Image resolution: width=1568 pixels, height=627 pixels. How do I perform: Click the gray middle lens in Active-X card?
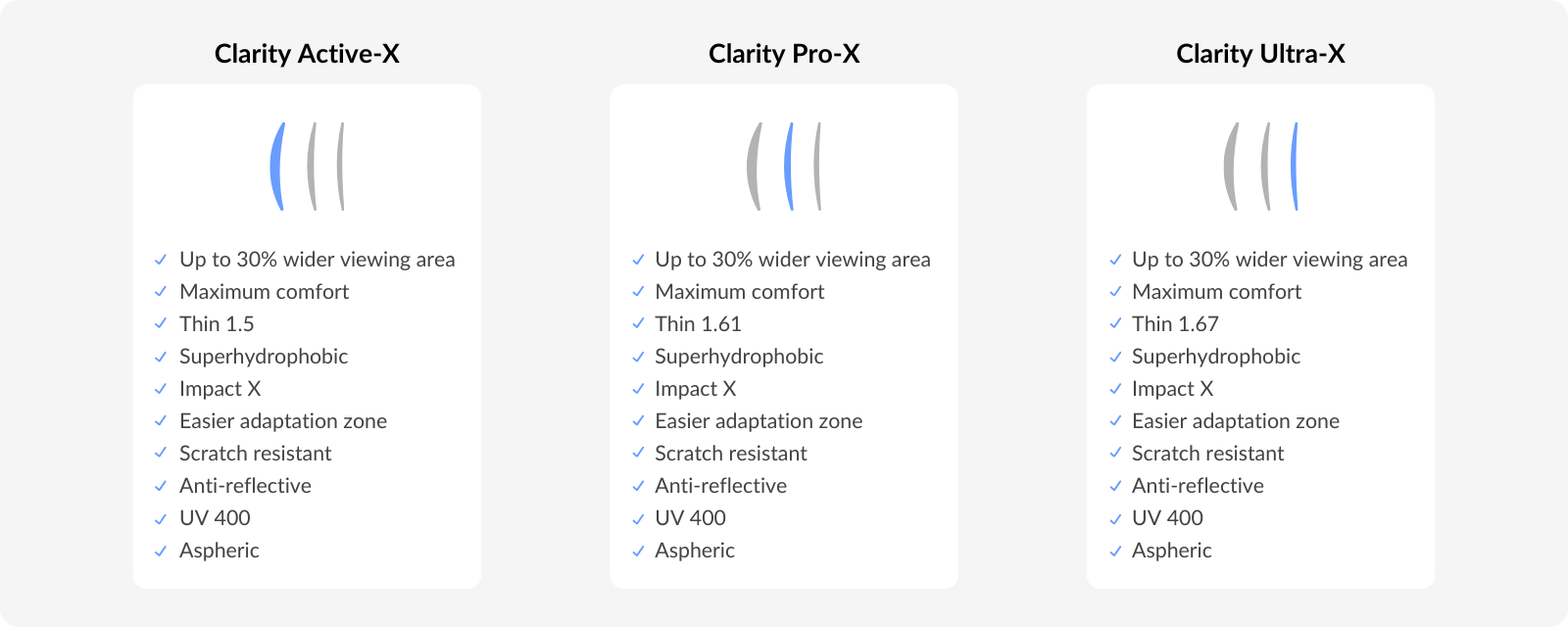[x=312, y=167]
